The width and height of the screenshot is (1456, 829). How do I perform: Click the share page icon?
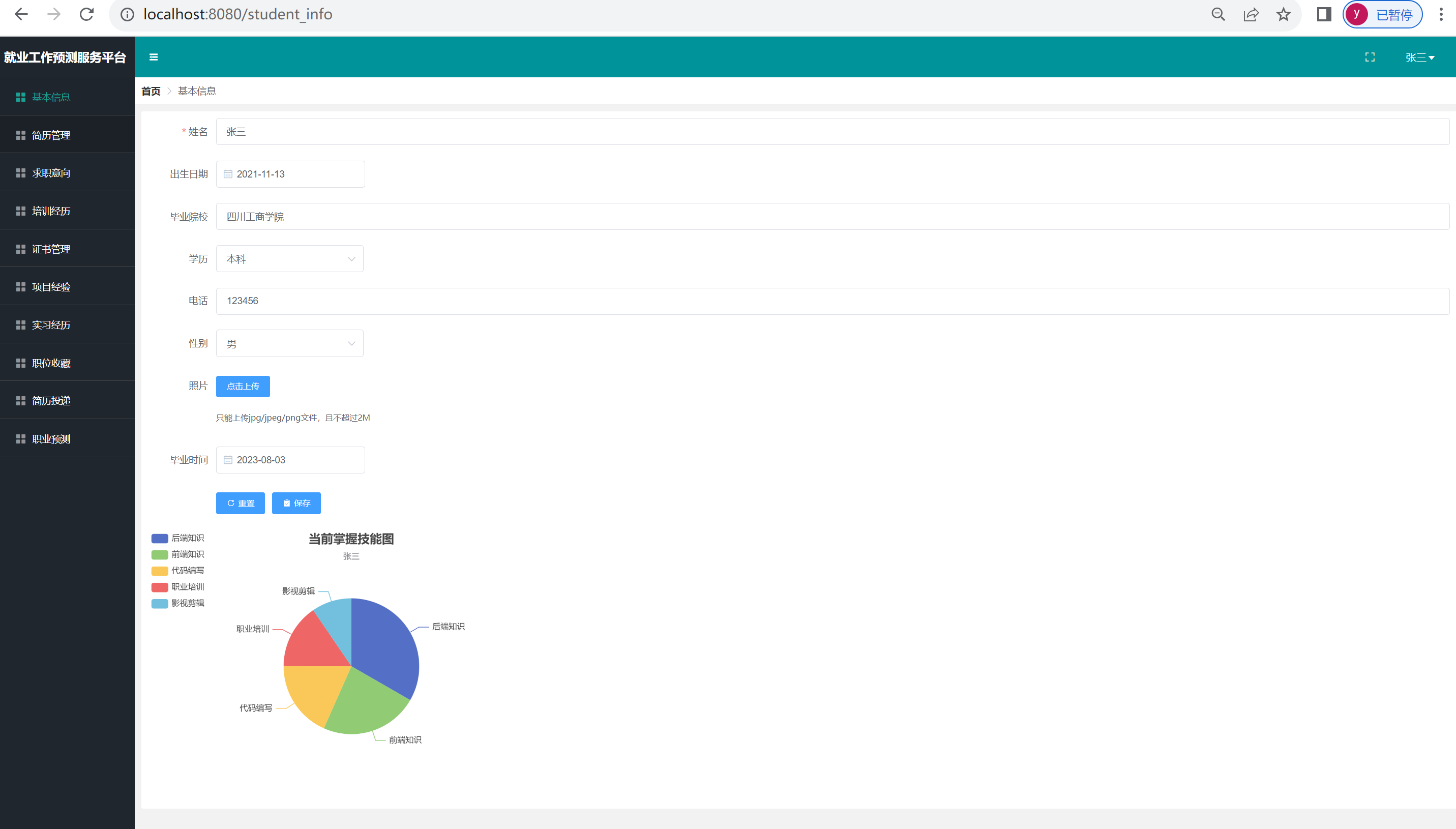(x=1251, y=14)
